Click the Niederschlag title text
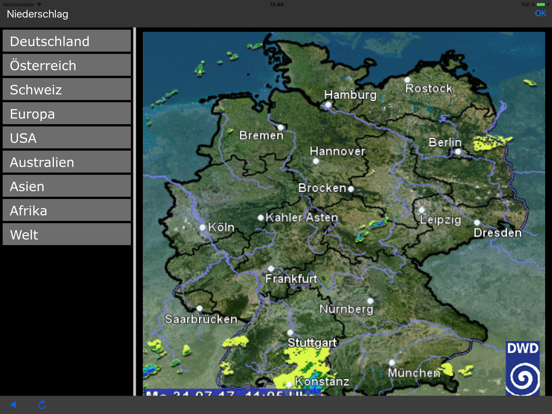 coord(37,14)
